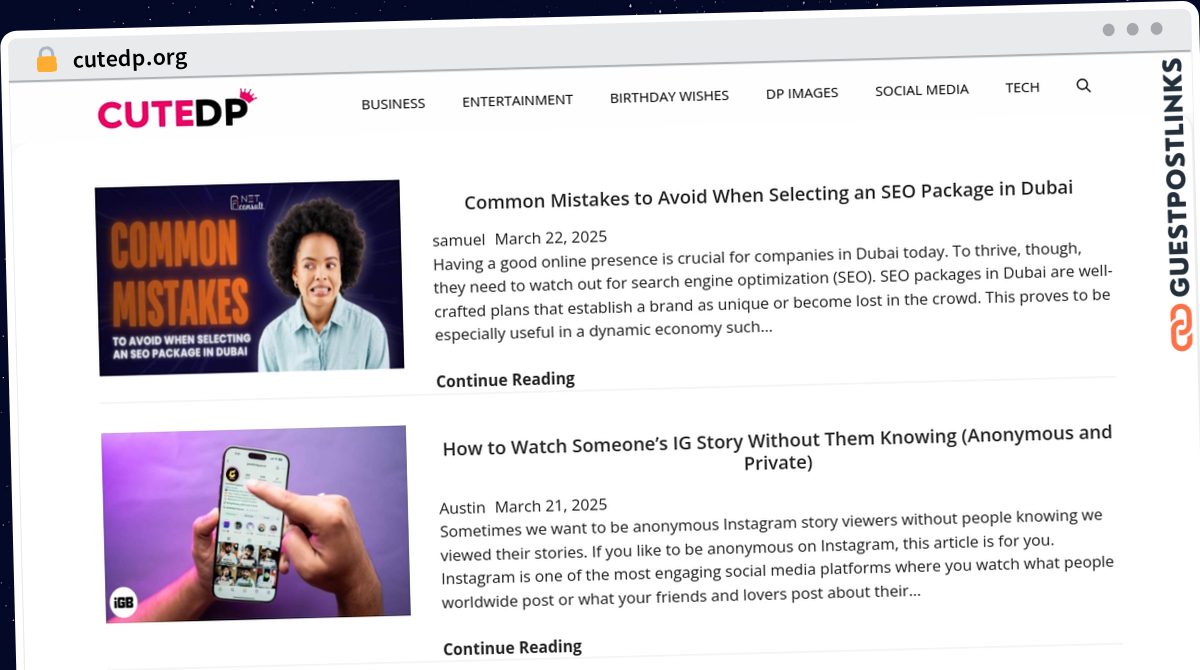Open the Watch Someone's IG Story article title
Image resolution: width=1200 pixels, height=670 pixels.
click(777, 448)
